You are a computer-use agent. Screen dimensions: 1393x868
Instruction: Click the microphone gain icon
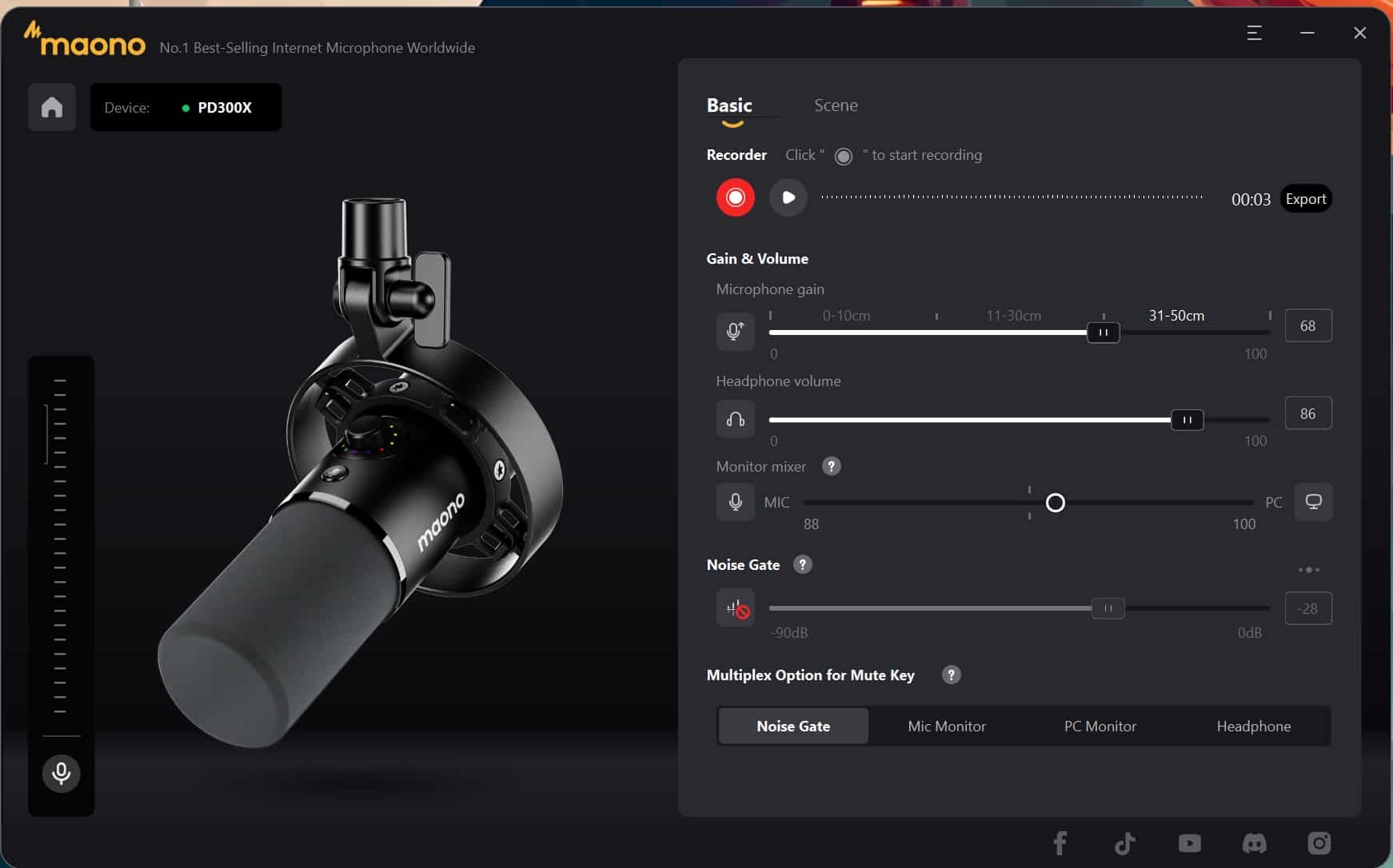735,331
